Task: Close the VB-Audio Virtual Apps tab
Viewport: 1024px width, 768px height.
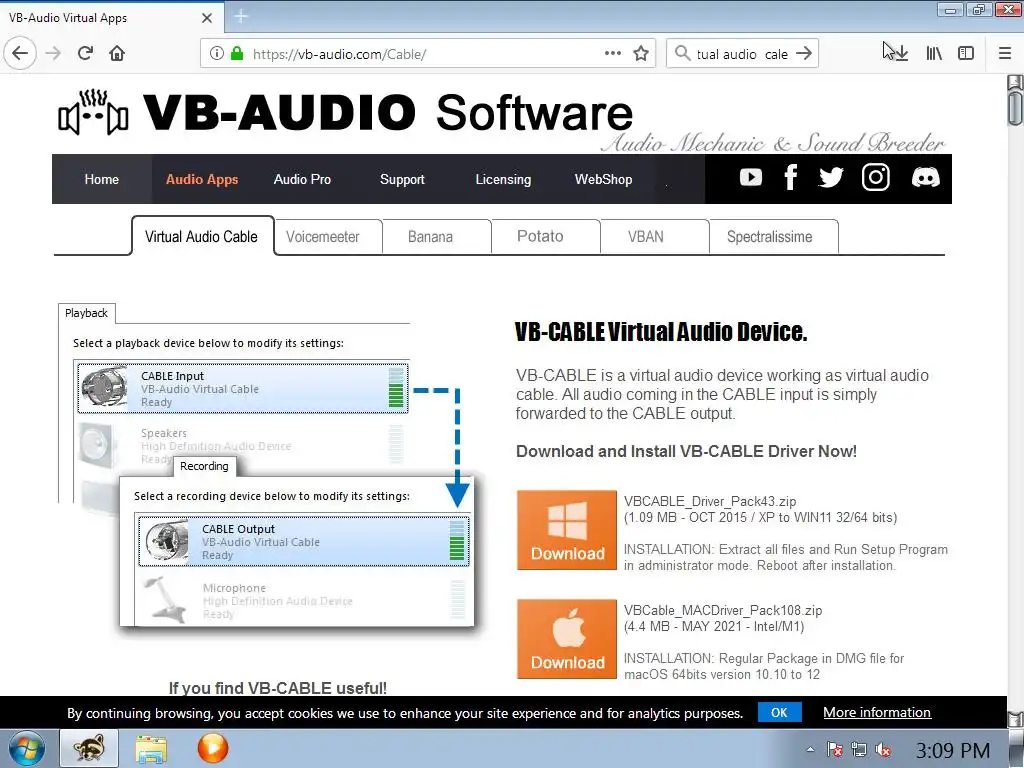Action: (207, 18)
